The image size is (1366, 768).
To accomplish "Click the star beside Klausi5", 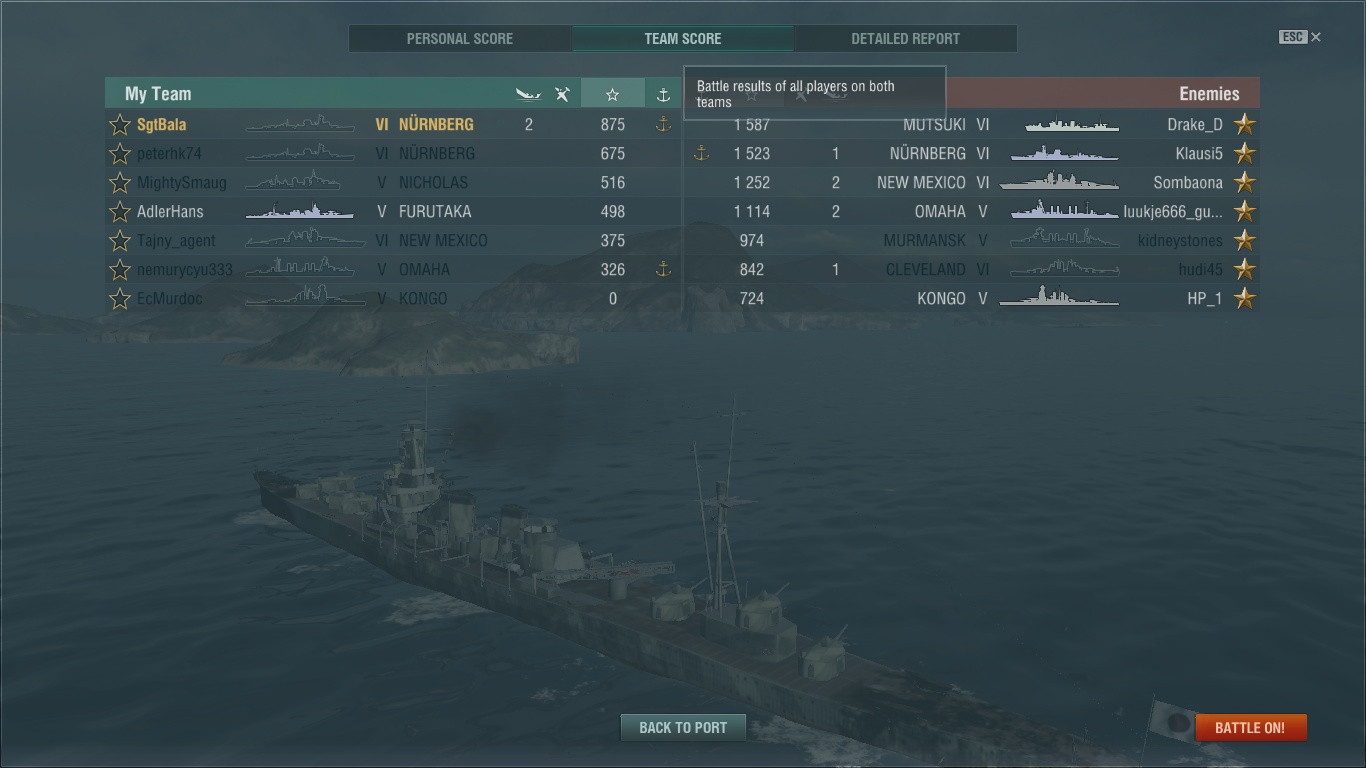I will click(1244, 154).
